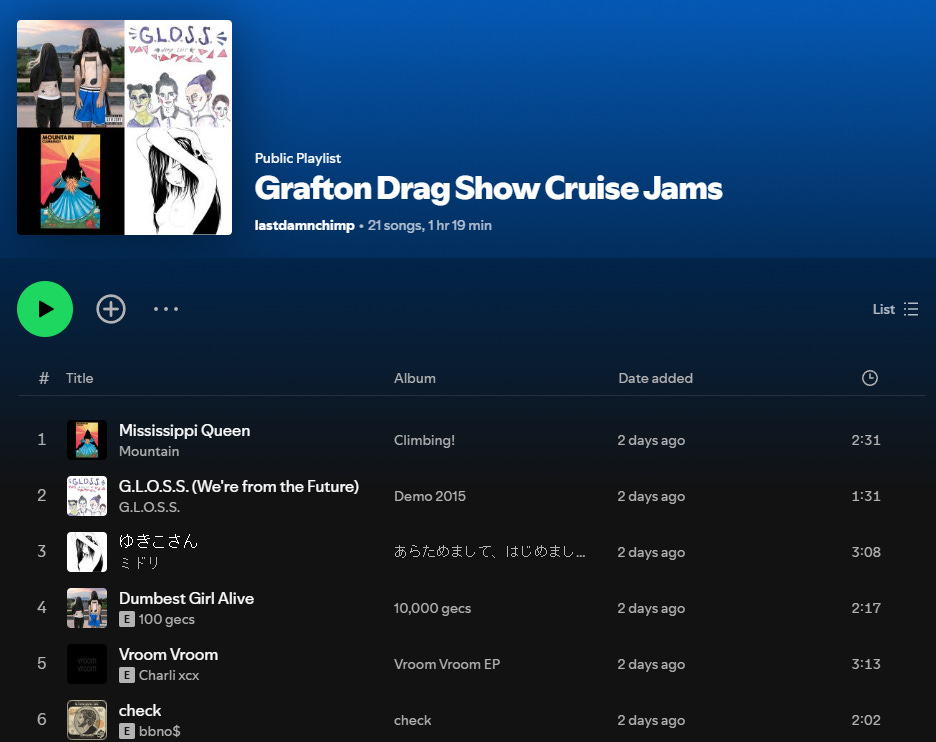This screenshot has height=742, width=936.
Task: Open the Vroom Vroom EP album link
Action: click(447, 664)
